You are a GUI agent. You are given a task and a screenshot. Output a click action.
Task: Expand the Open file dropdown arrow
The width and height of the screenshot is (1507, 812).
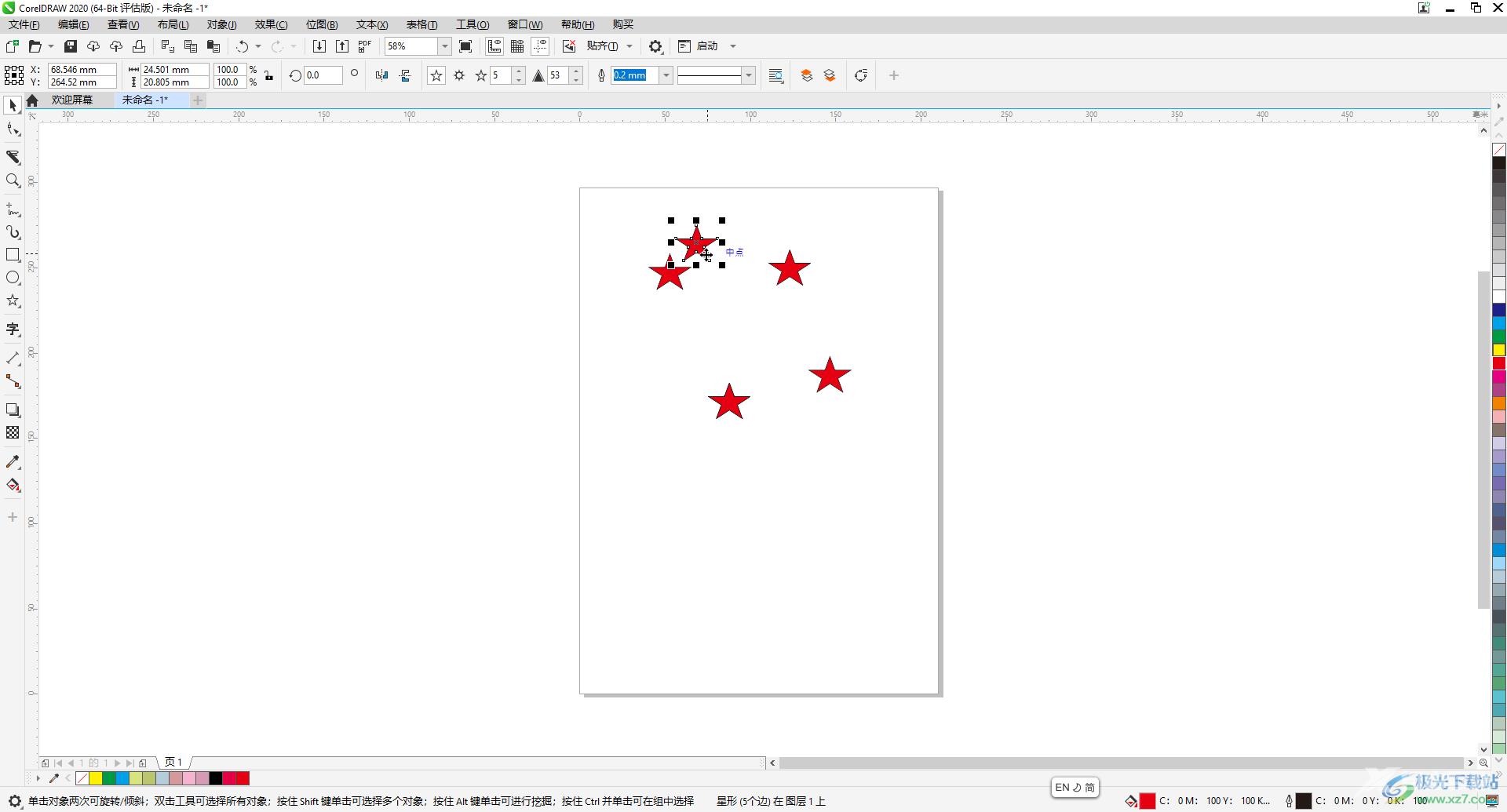click(x=51, y=46)
